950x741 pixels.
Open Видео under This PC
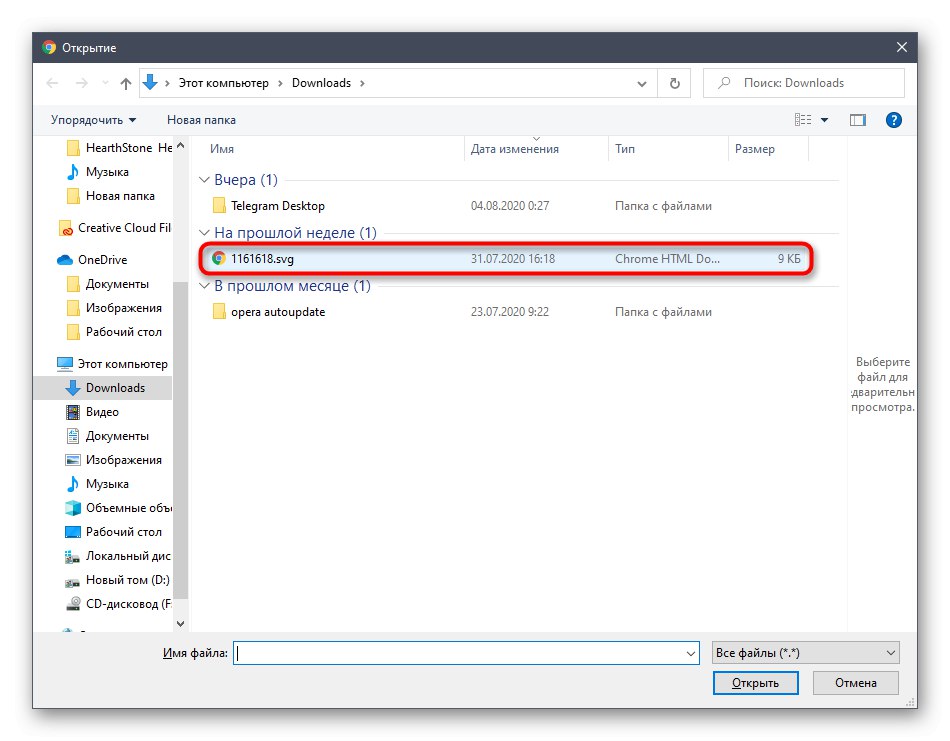92,412
